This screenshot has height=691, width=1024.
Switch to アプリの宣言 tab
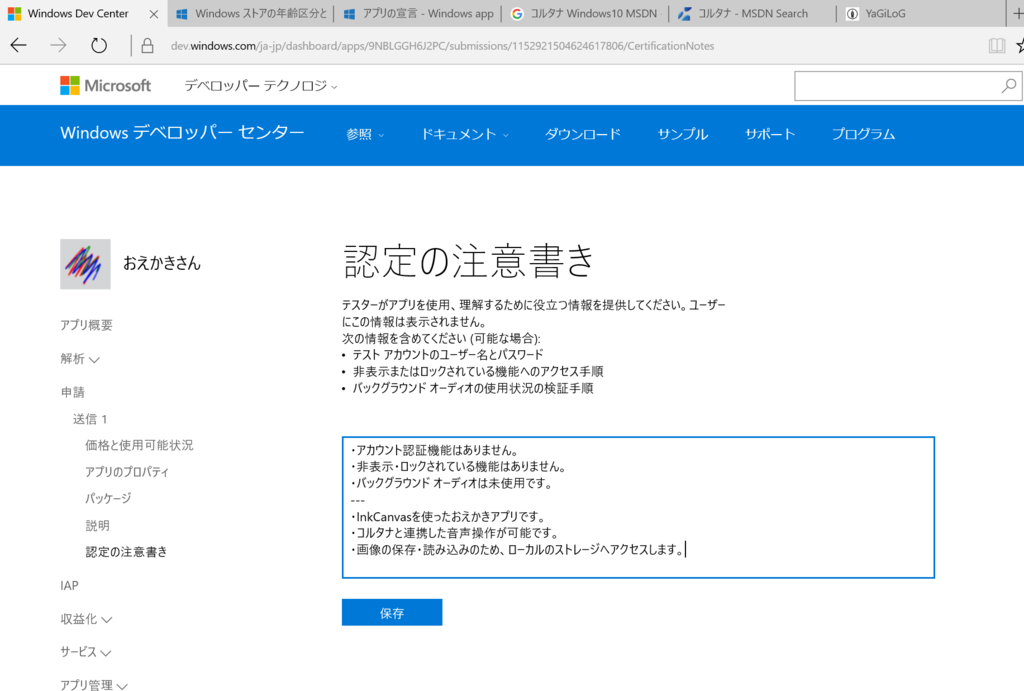point(418,14)
